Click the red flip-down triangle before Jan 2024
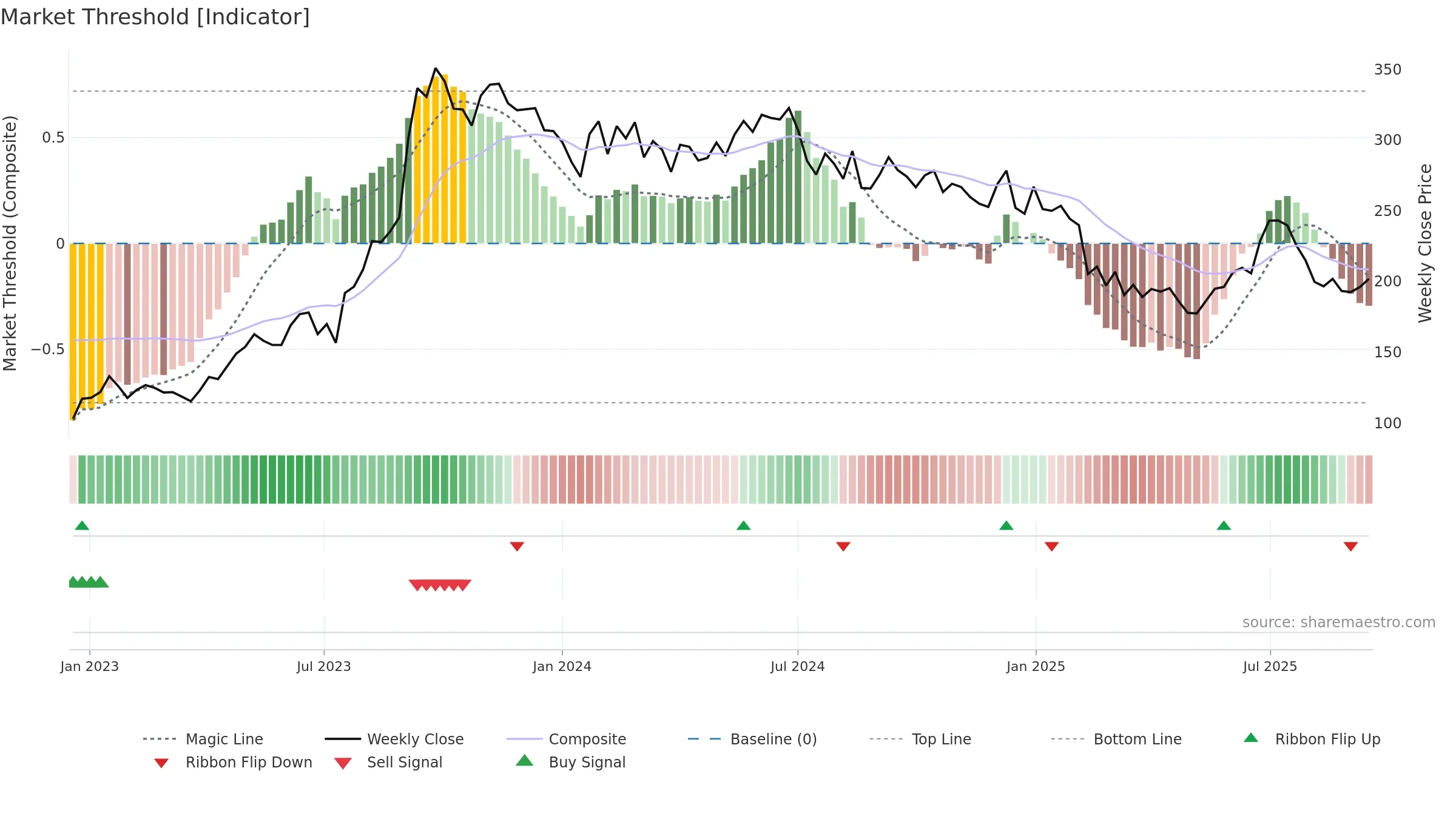The image size is (1456, 819). (x=517, y=547)
